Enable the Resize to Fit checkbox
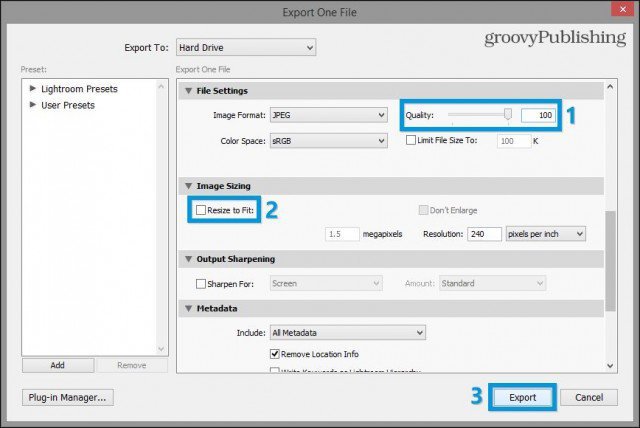 [200, 210]
